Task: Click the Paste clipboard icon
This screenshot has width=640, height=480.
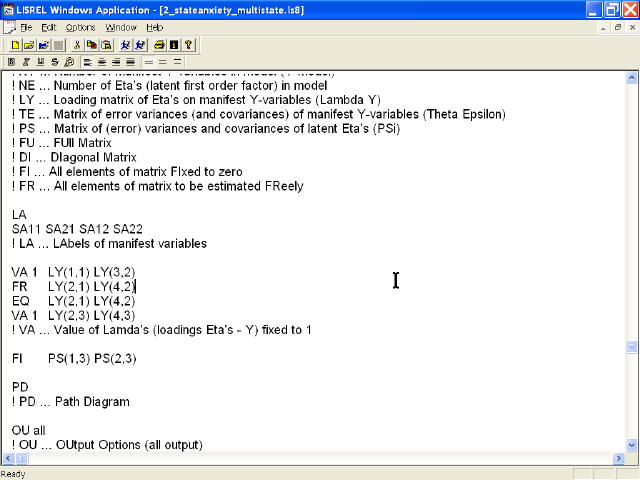Action: tap(105, 45)
